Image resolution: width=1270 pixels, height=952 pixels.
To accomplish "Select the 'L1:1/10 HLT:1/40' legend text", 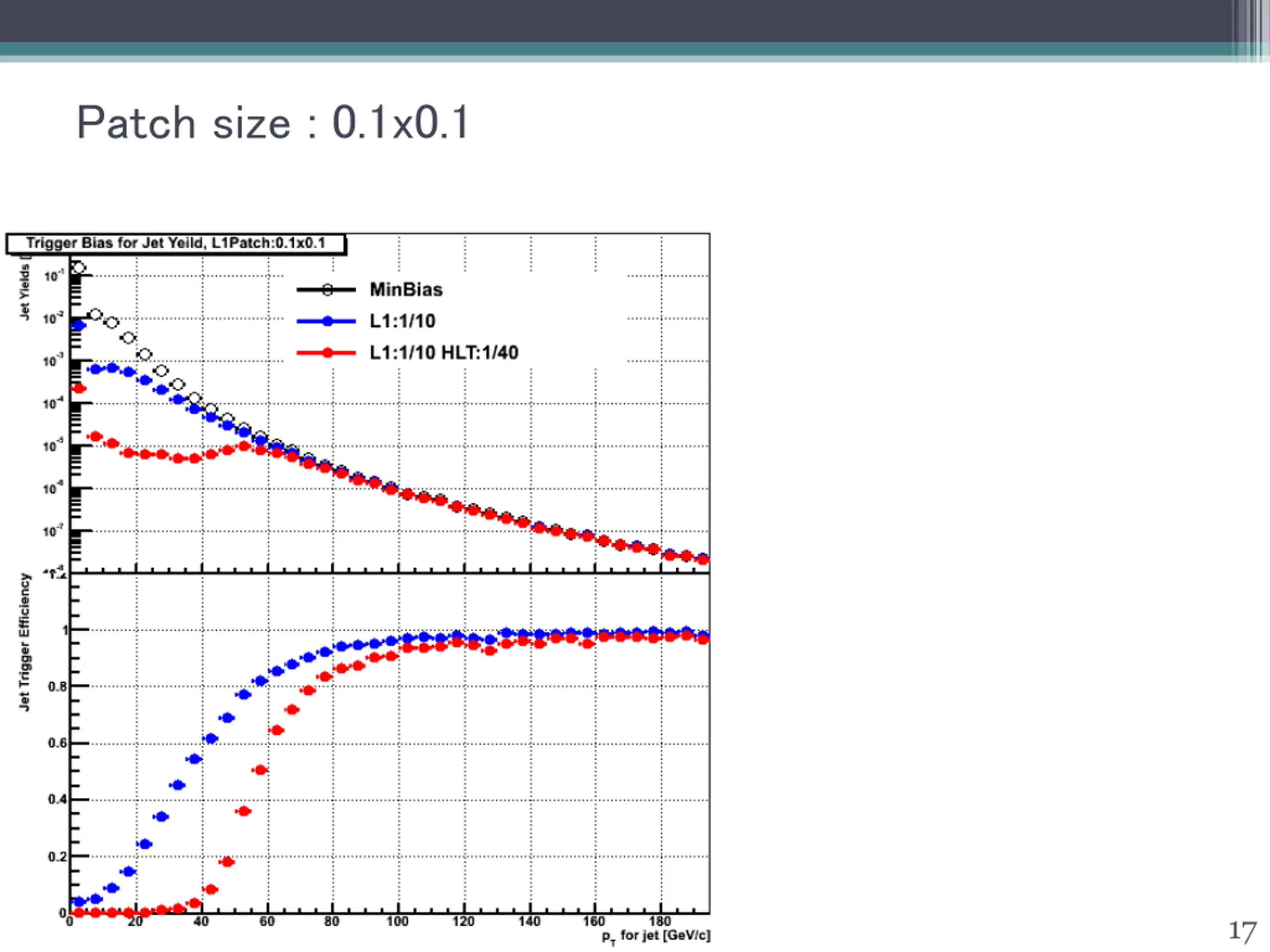I will [x=444, y=353].
